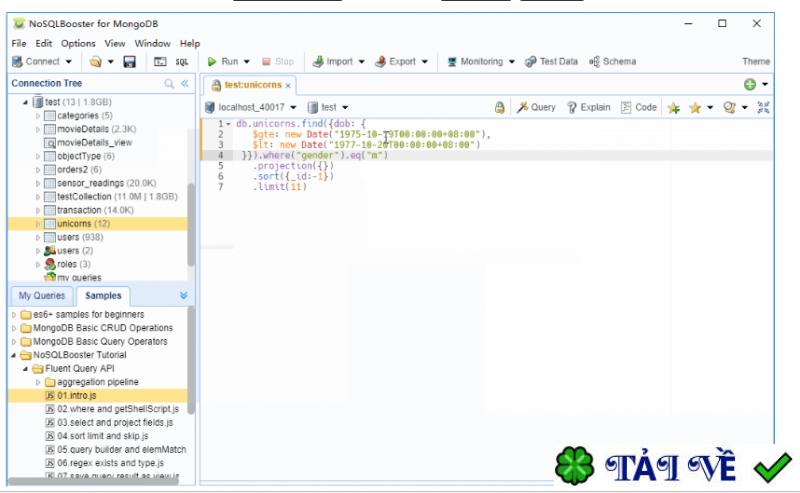Click the fullscreen expand icon in editor toolbar
Viewport: 800px width, 493px height.
(764, 107)
